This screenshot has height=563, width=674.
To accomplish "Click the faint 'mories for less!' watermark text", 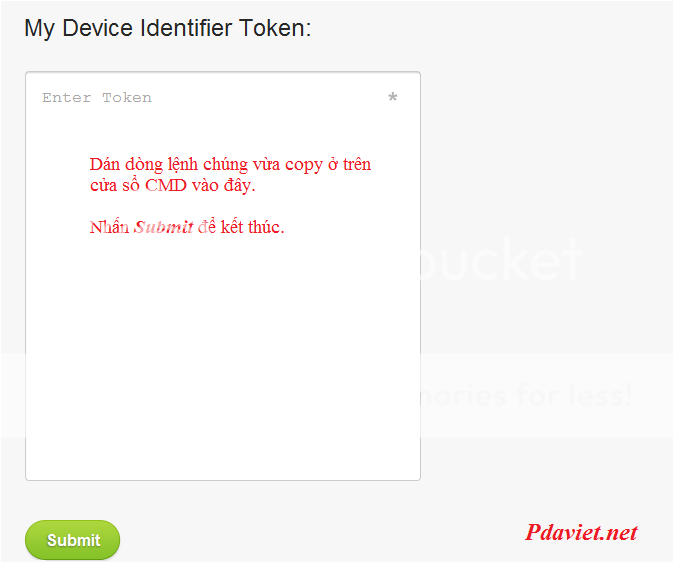I will [x=524, y=395].
